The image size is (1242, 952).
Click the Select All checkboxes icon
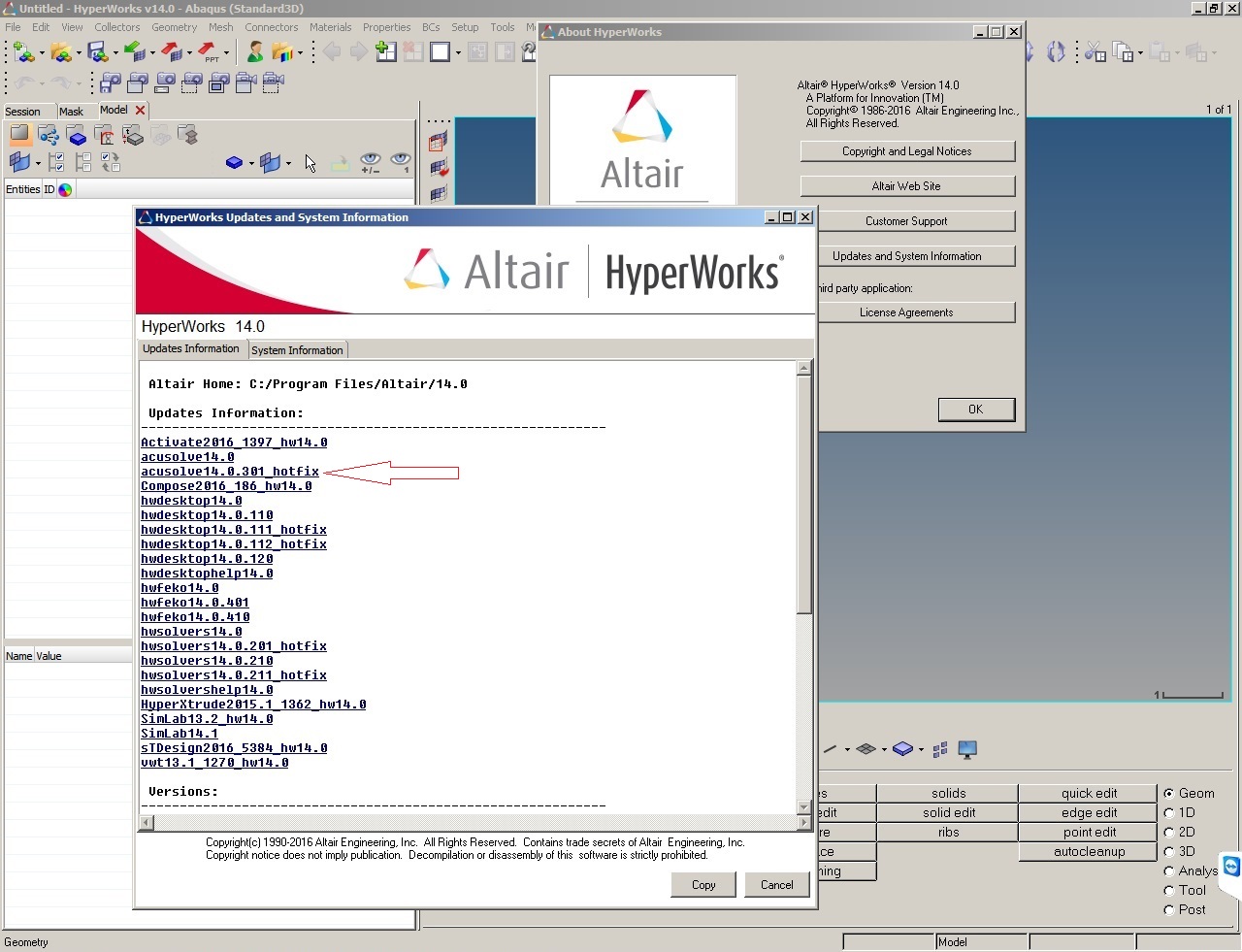pyautogui.click(x=56, y=162)
